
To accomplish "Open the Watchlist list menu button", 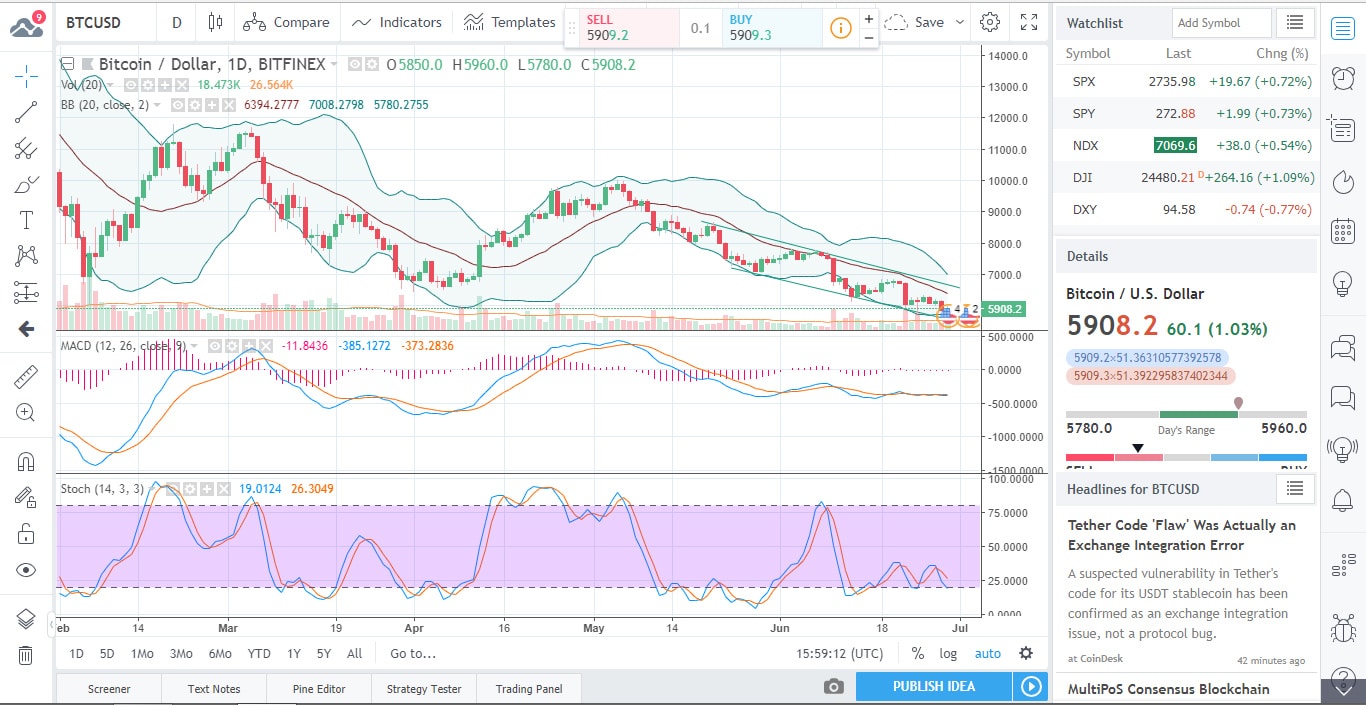I will click(1296, 22).
